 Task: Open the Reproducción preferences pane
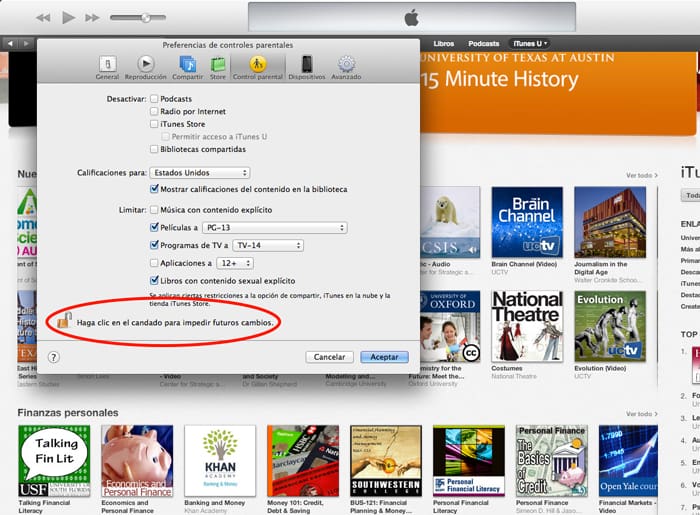click(x=146, y=67)
